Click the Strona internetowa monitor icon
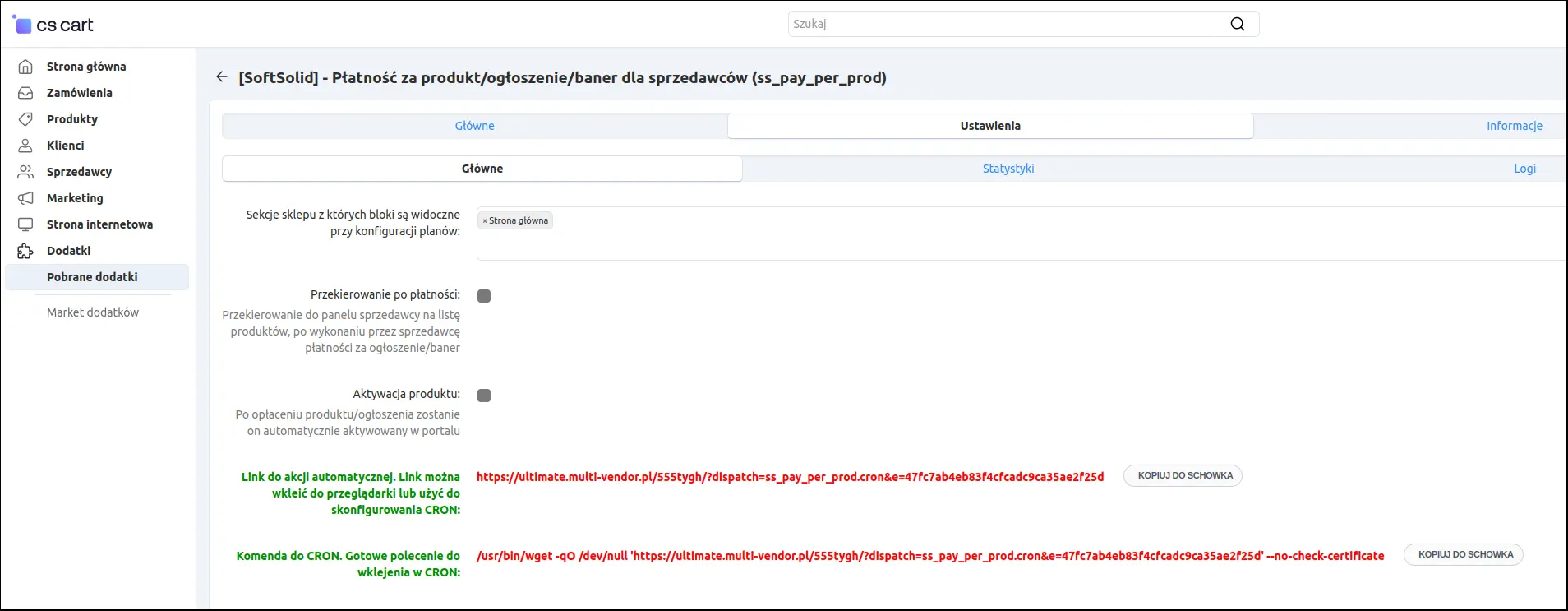1568x611 pixels. click(25, 224)
